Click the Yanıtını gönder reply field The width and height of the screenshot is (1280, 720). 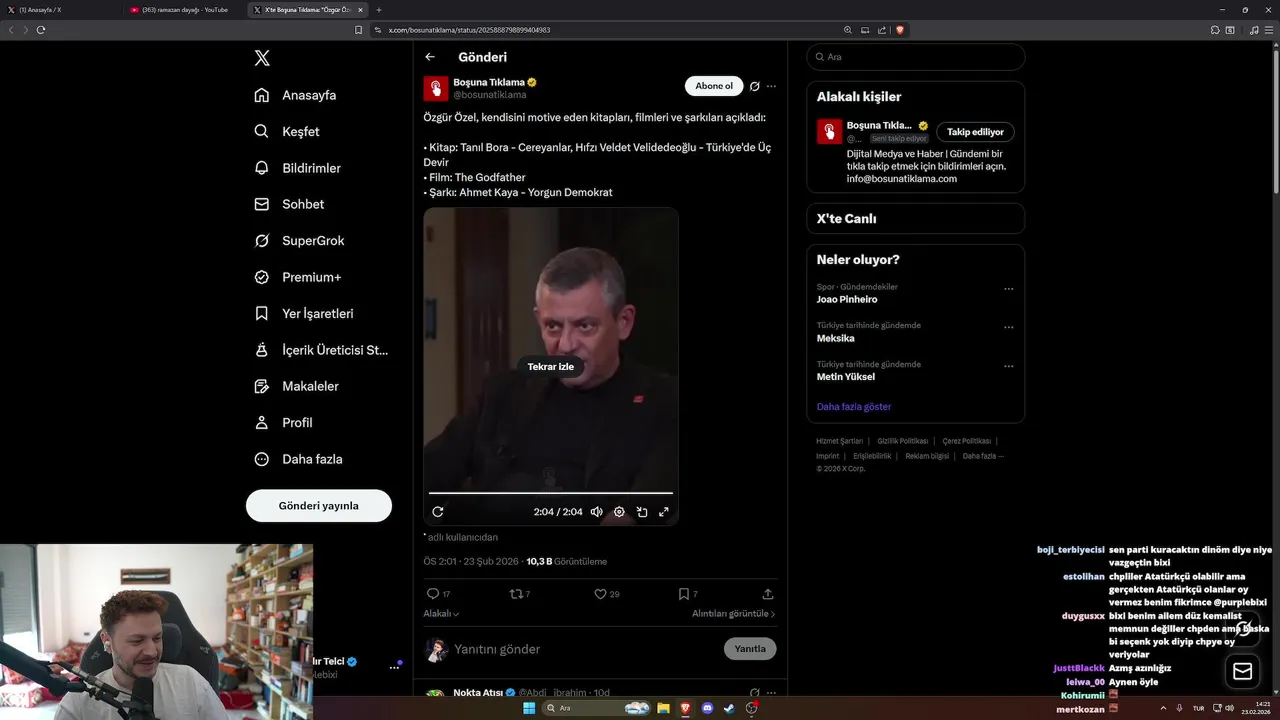click(585, 649)
